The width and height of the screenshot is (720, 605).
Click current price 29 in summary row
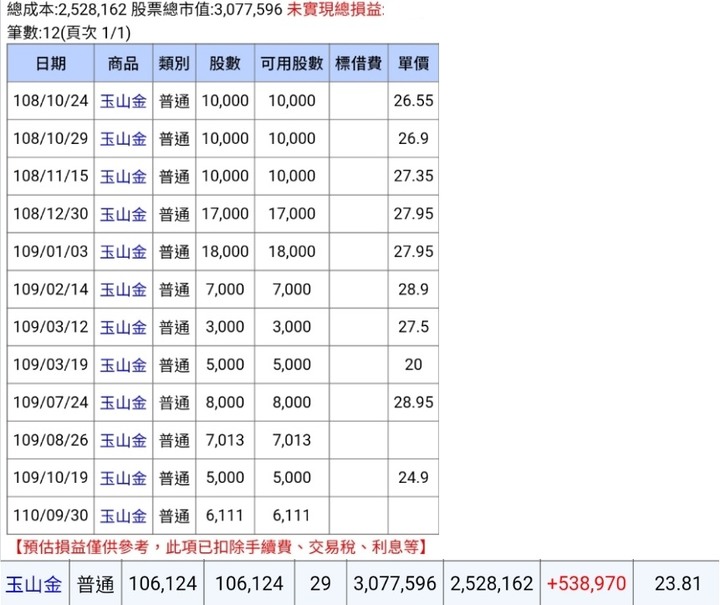(320, 584)
